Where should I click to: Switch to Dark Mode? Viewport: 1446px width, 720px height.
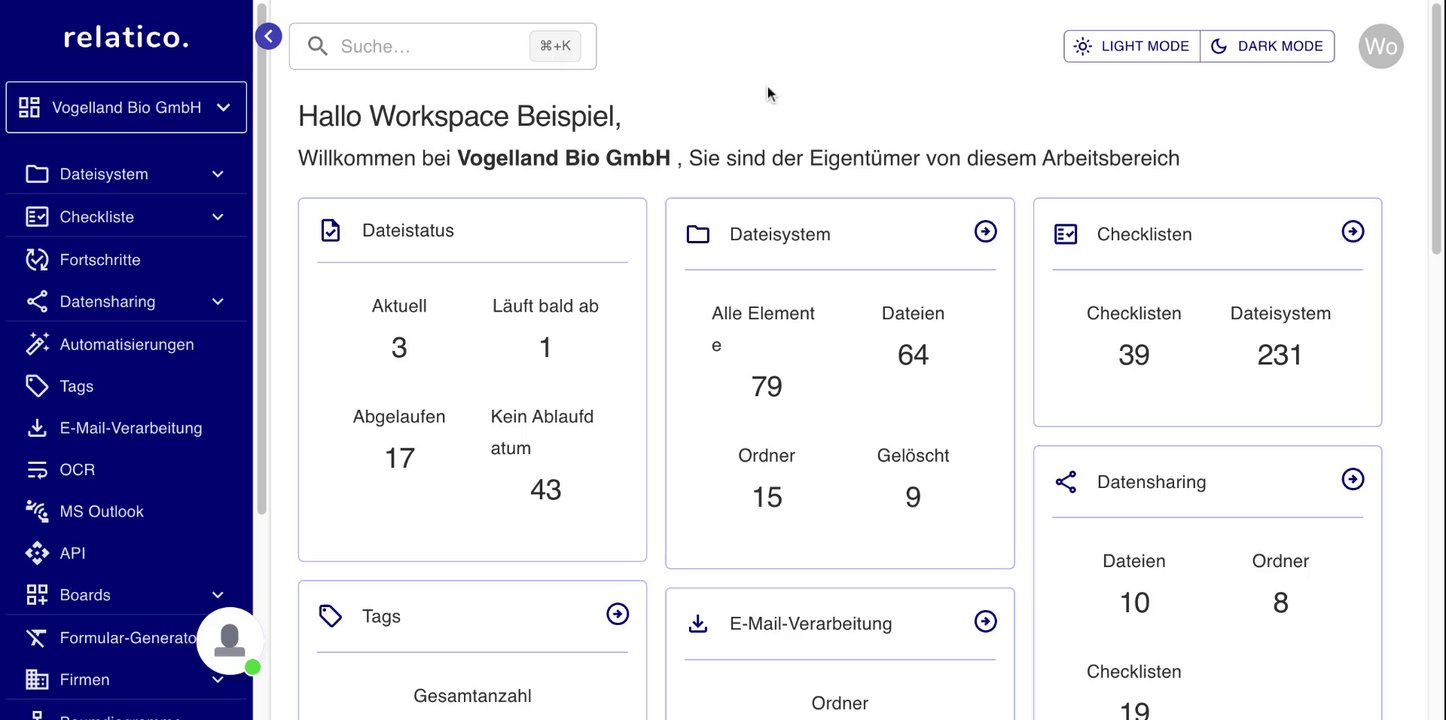1267,46
